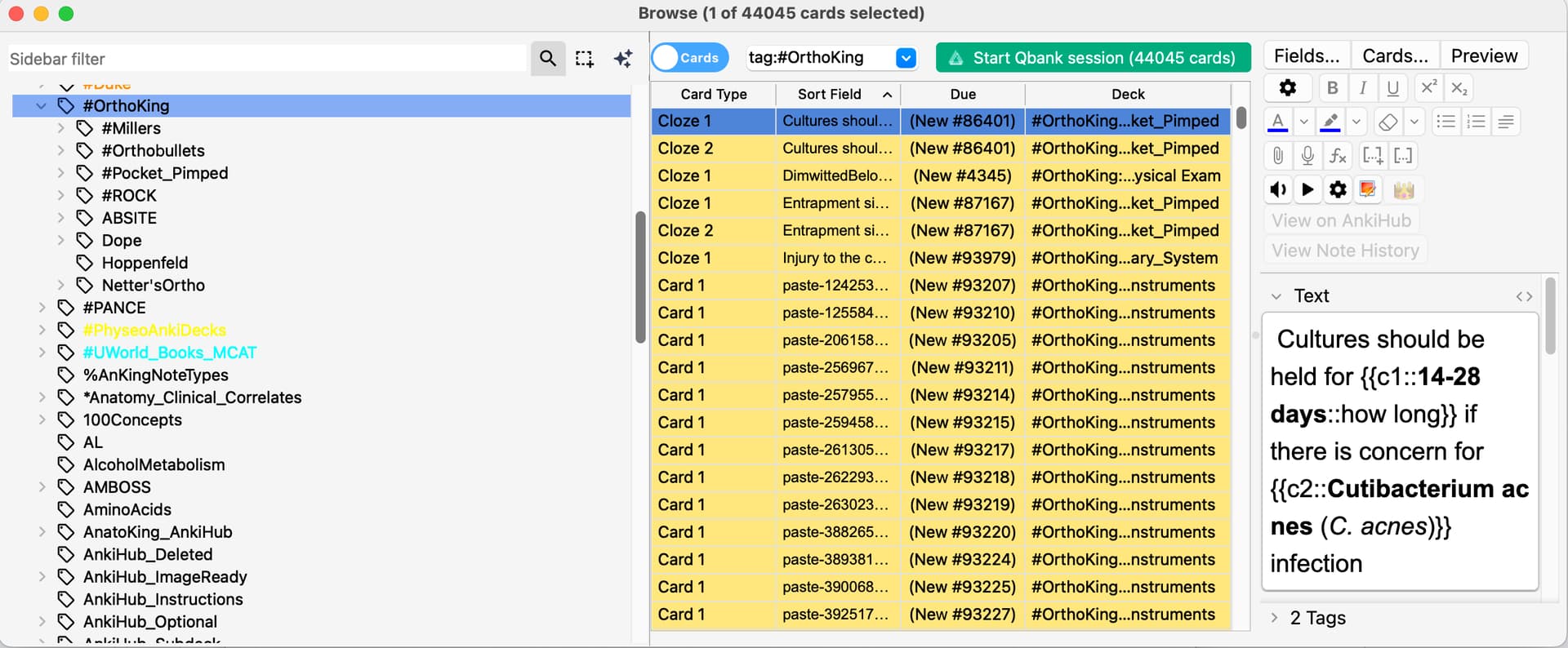Start the Qbank session
The height and width of the screenshot is (648, 1568).
pos(1093,58)
